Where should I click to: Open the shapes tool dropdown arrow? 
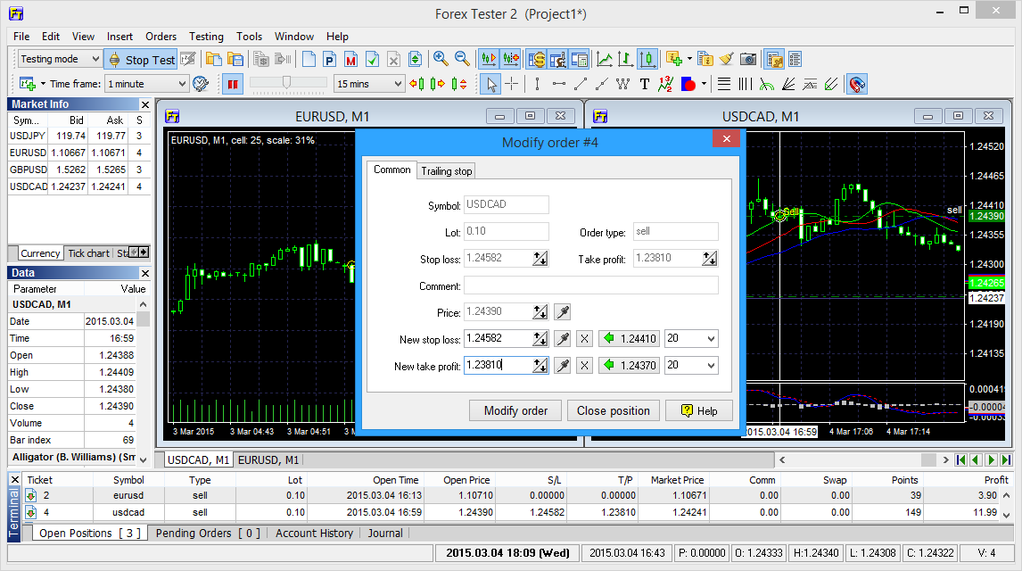coord(704,83)
